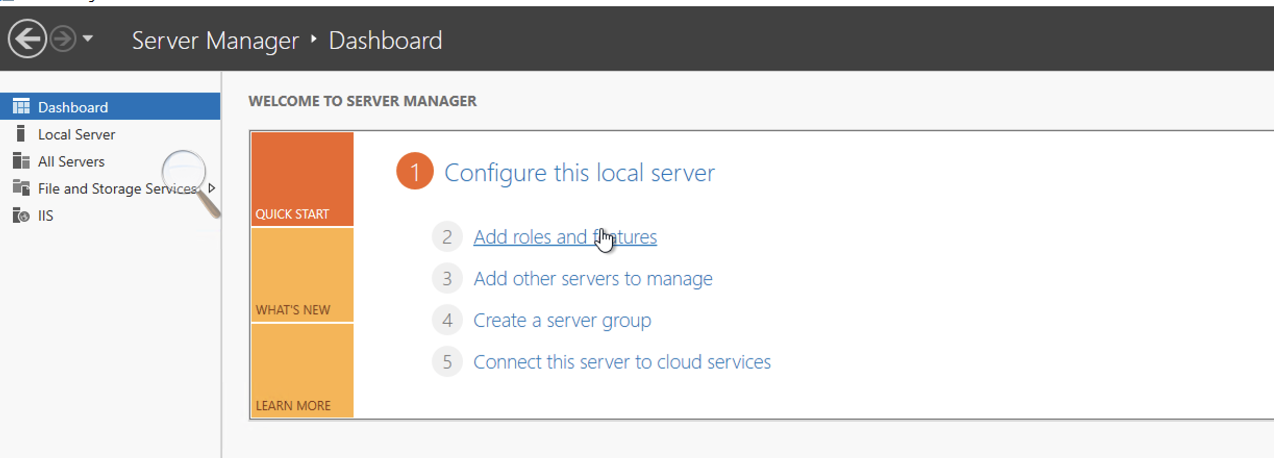
Task: Click the Dashboard grid icon
Action: tap(20, 107)
